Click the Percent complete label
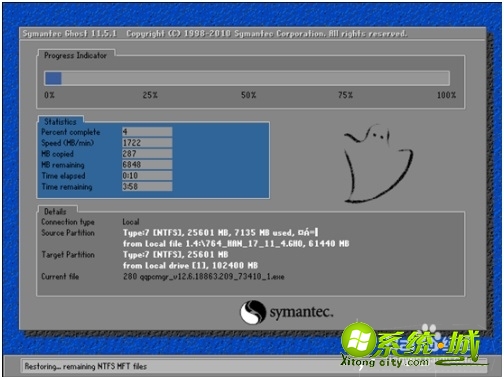This screenshot has width=504, height=379. point(71,132)
